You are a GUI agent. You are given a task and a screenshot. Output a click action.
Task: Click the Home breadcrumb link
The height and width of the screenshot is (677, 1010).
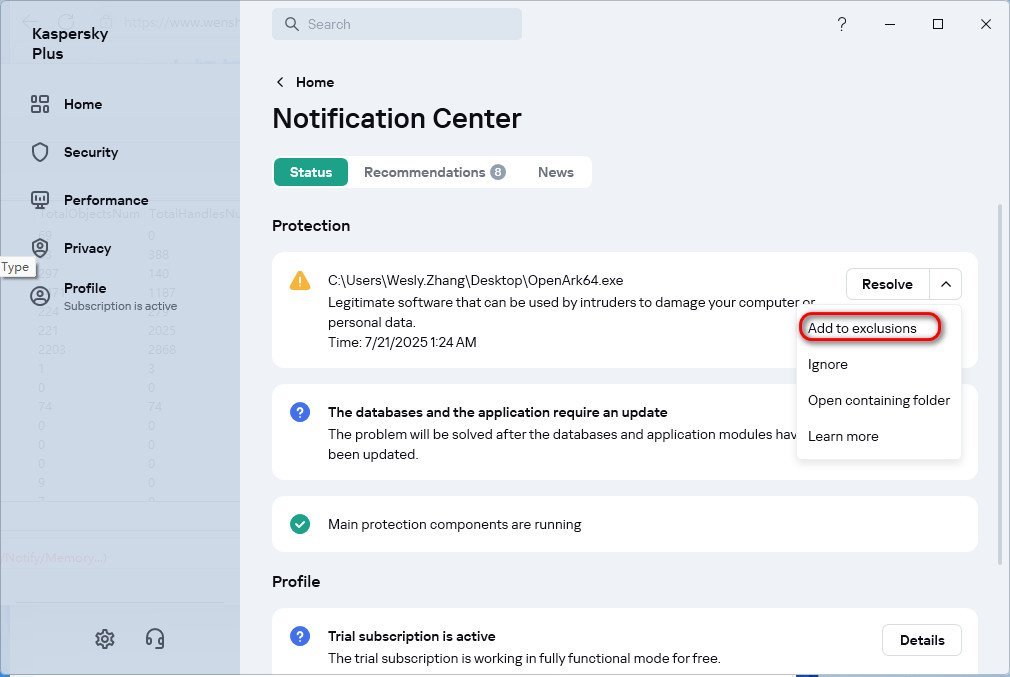[315, 82]
